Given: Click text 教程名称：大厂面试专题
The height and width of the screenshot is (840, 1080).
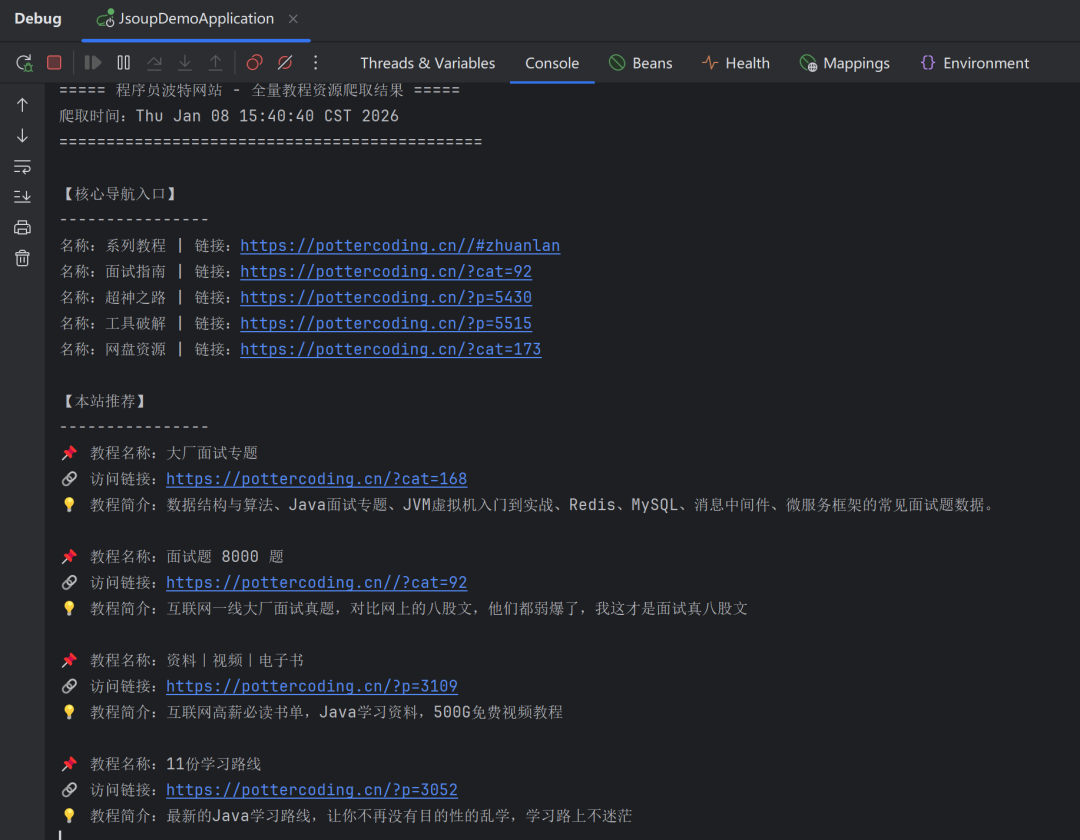Looking at the screenshot, I should click(x=174, y=453).
